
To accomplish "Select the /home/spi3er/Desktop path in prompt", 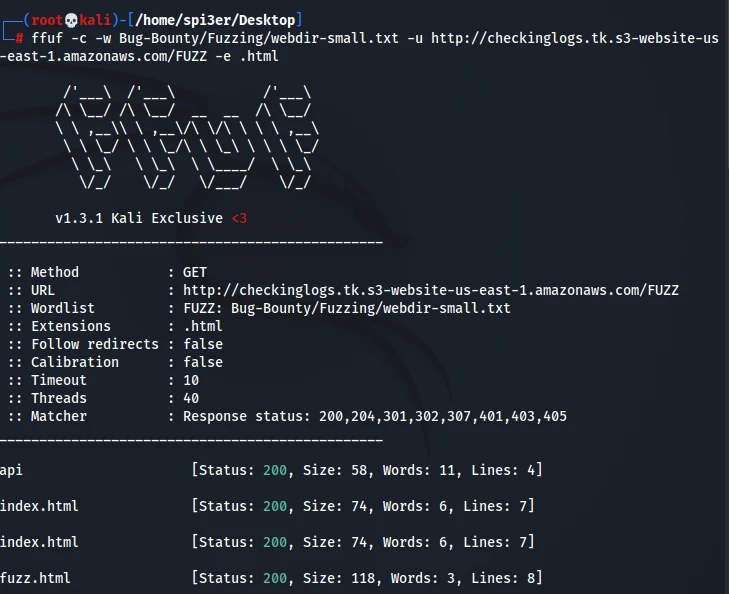I will coord(213,20).
